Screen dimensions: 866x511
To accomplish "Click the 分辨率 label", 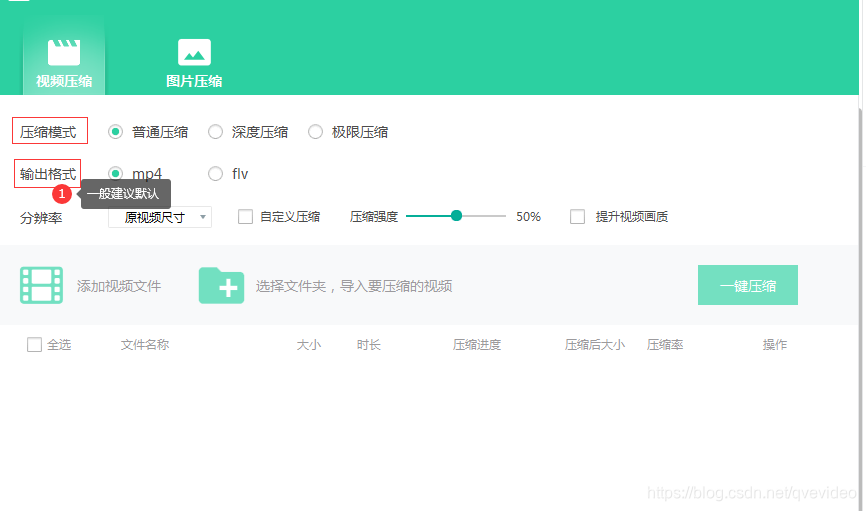I will (x=41, y=218).
